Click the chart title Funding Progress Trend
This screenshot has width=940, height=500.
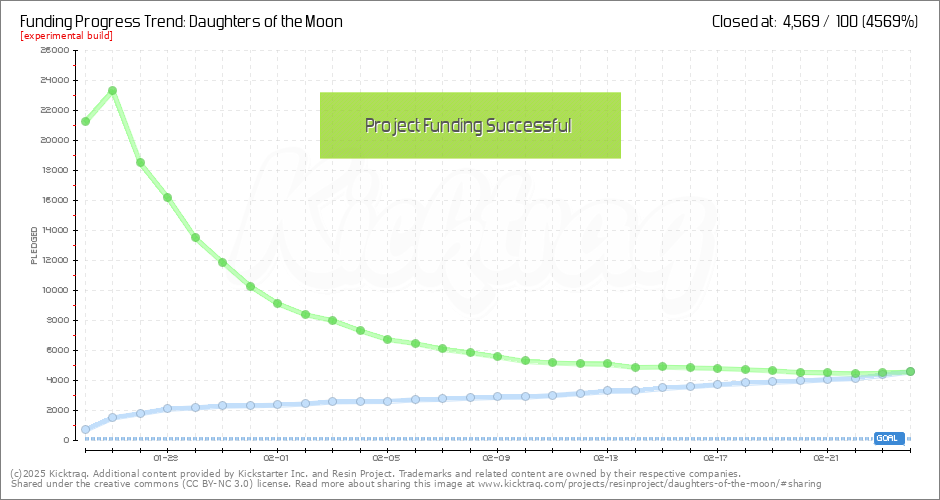pyautogui.click(x=181, y=21)
